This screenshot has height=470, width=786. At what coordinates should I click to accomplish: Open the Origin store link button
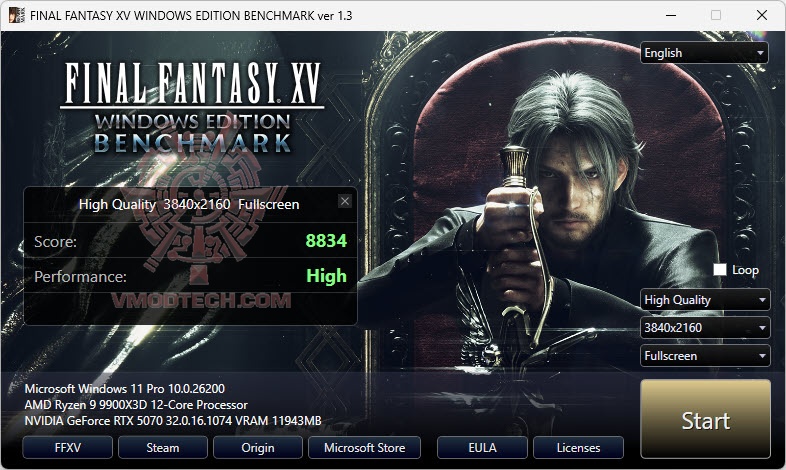click(258, 447)
